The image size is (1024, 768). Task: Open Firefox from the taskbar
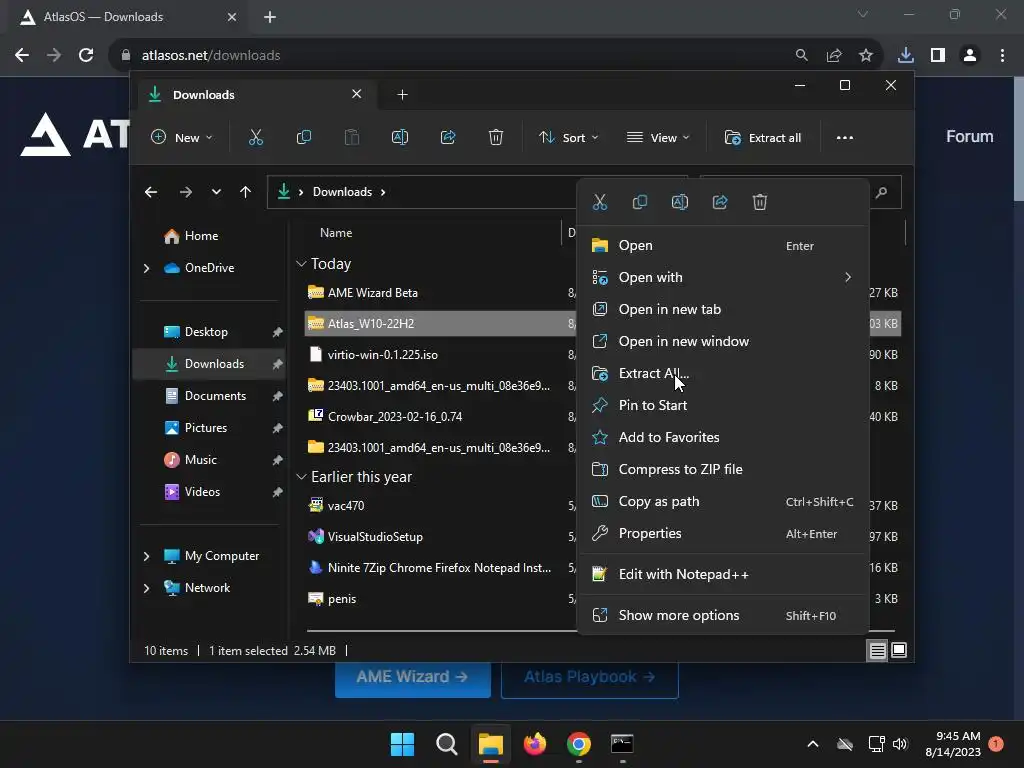point(535,744)
